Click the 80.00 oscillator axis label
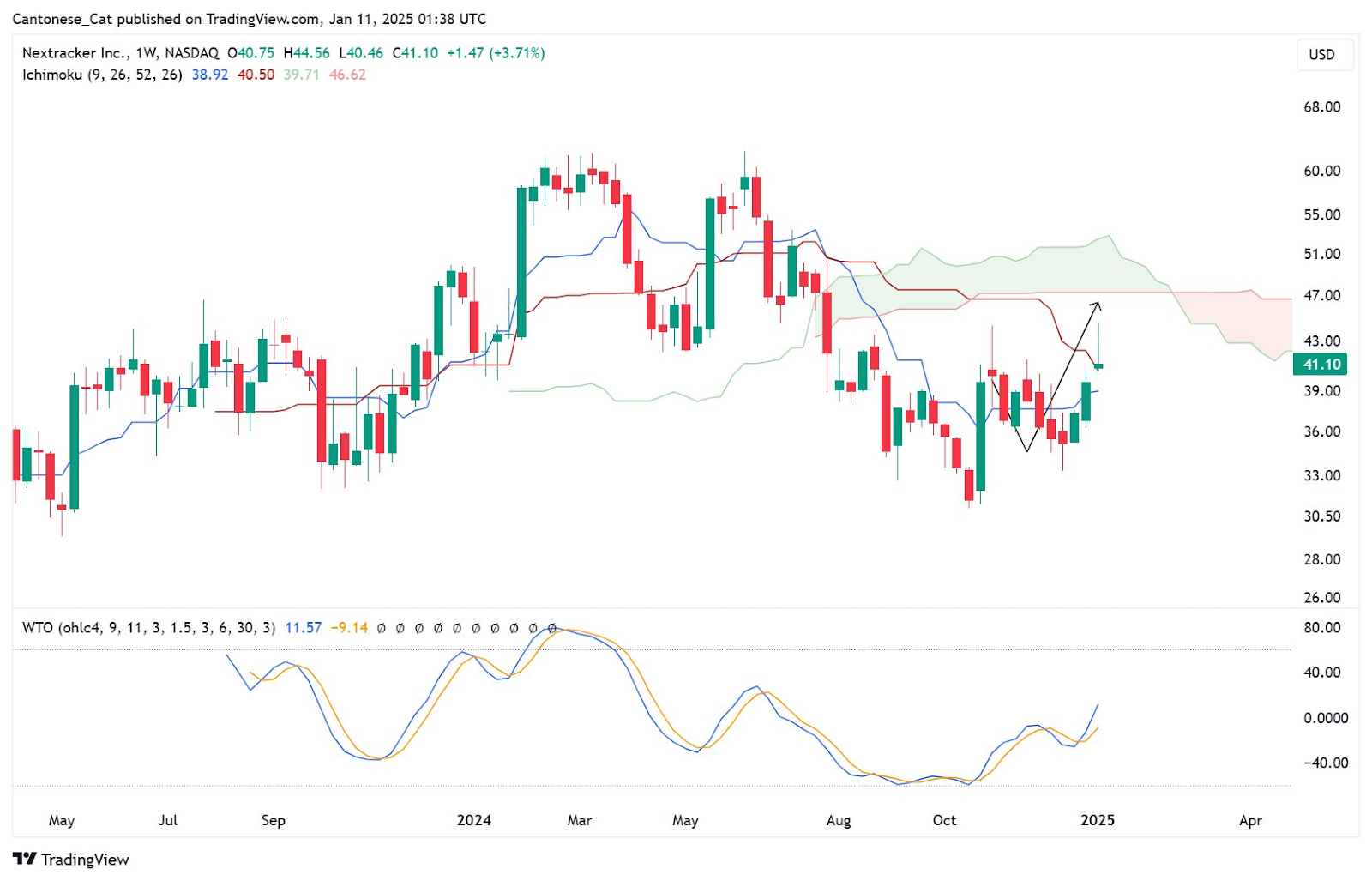The width and height of the screenshot is (1372, 881). pyautogui.click(x=1321, y=627)
